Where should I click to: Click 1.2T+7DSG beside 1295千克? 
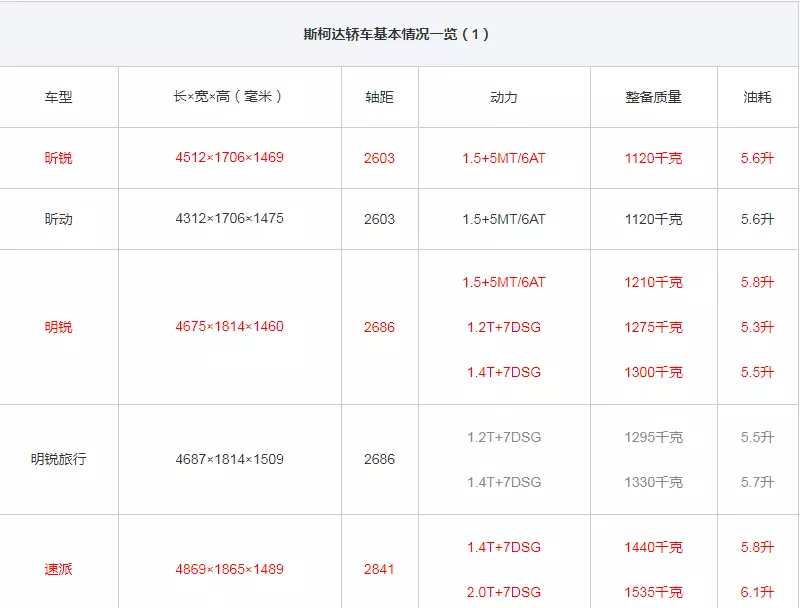[504, 437]
